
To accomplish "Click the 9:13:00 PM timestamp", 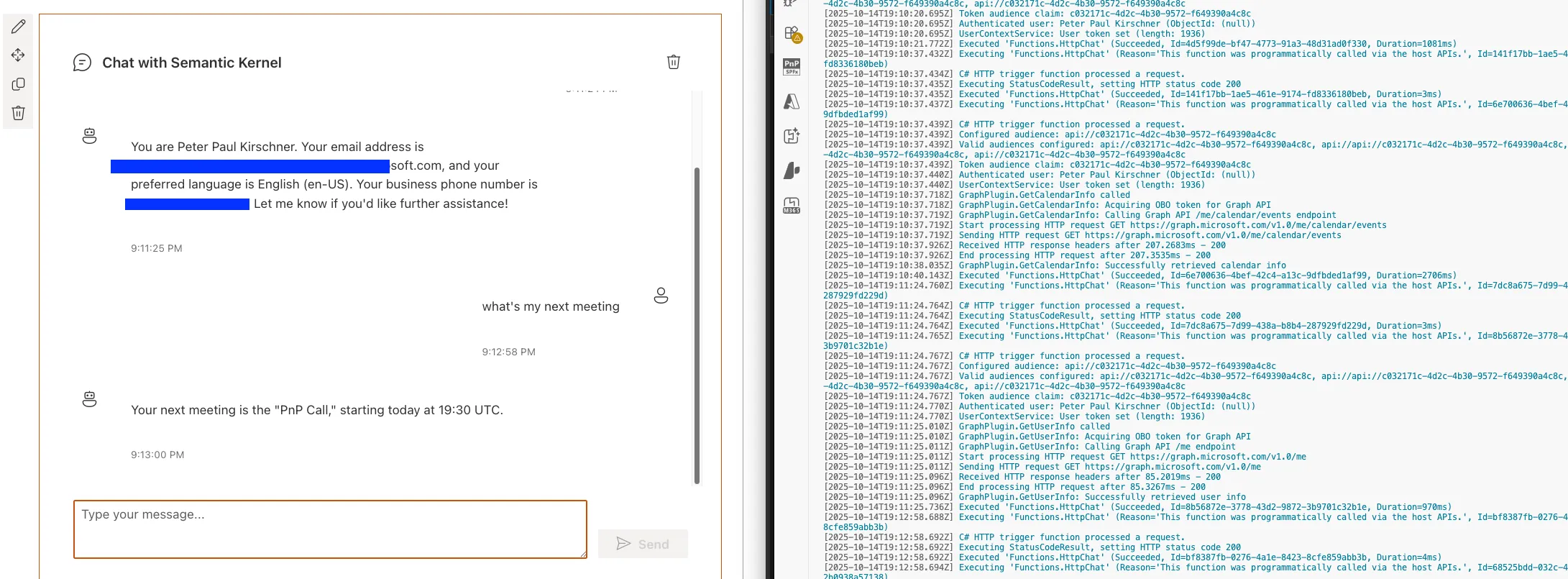I will (157, 455).
